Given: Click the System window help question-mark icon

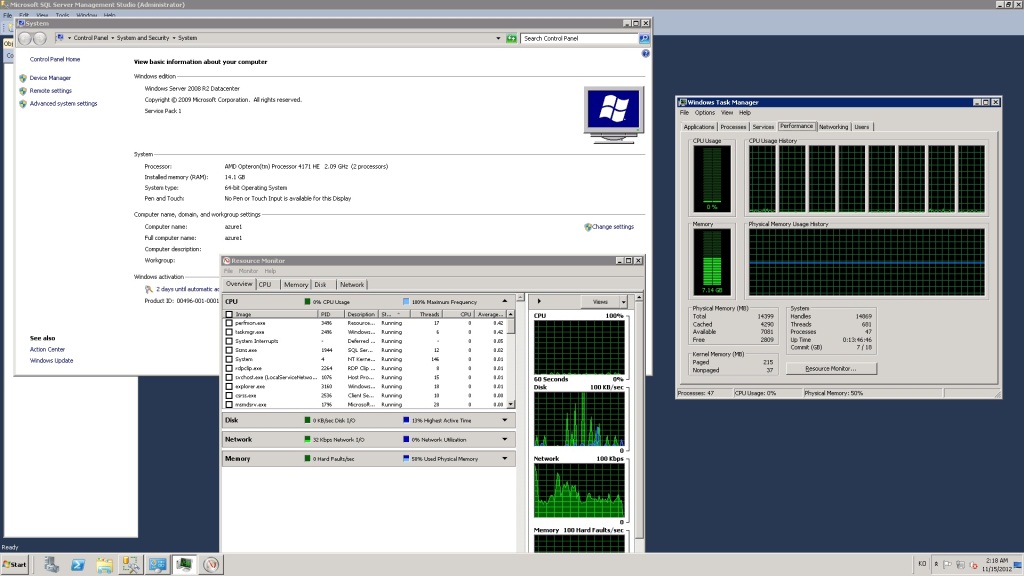Looking at the screenshot, I should click(645, 54).
